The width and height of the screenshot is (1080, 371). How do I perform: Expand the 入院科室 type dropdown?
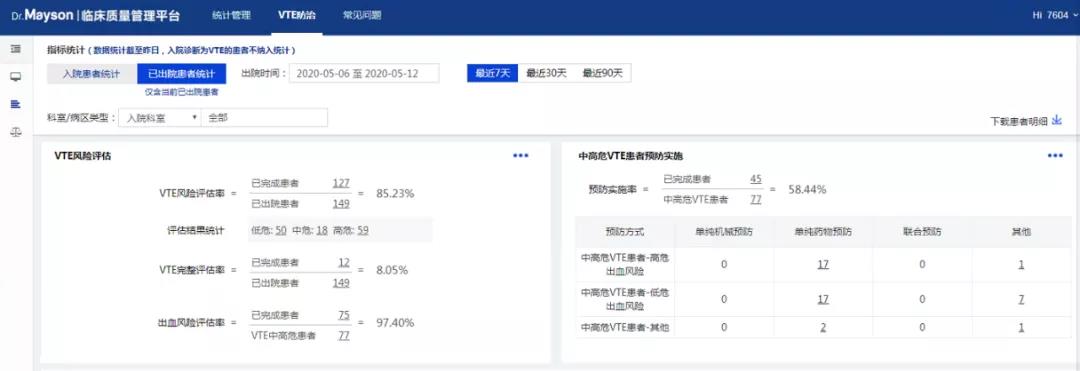tap(159, 118)
